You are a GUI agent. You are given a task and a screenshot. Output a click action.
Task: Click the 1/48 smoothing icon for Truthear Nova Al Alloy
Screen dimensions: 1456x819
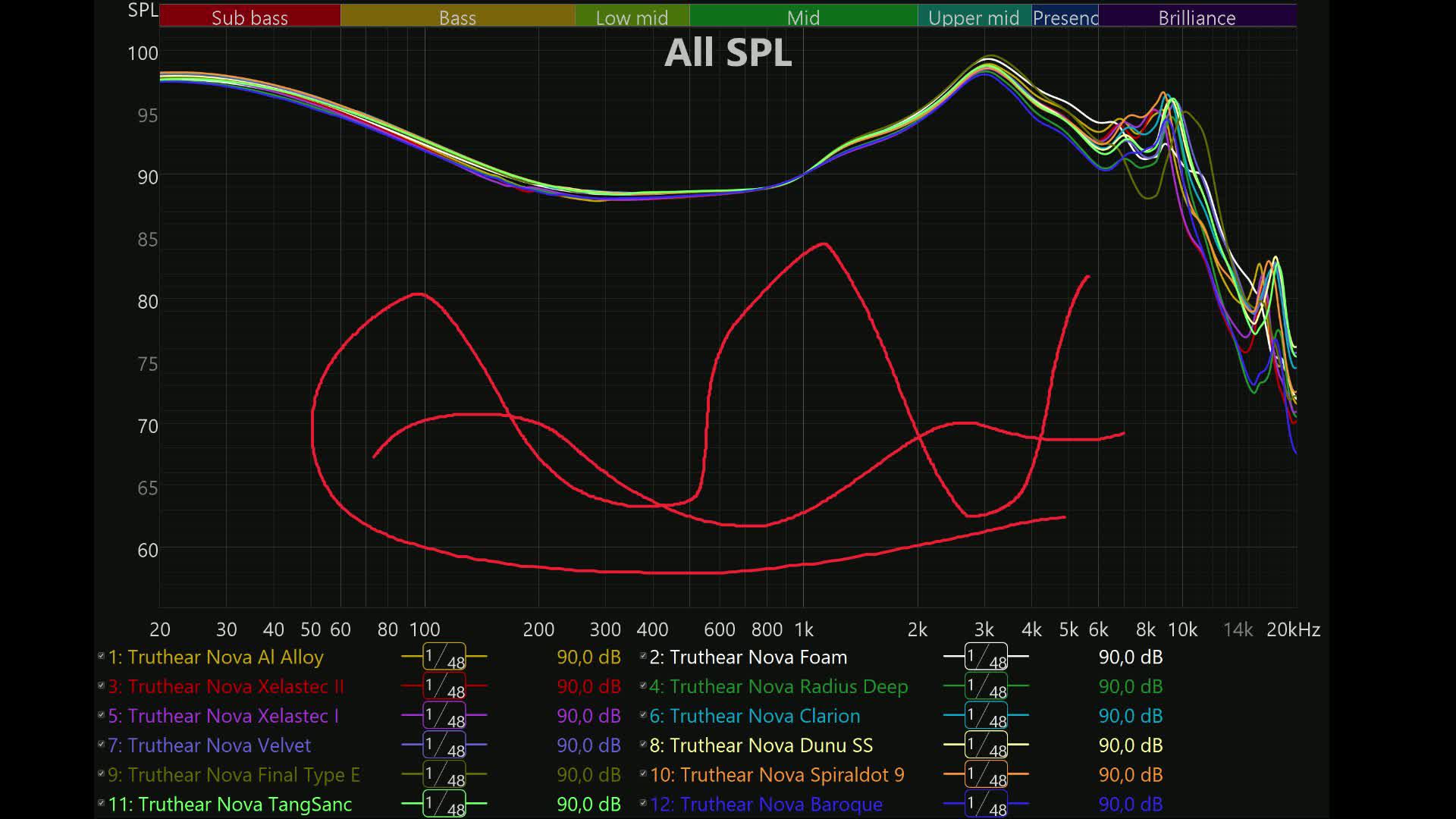(x=444, y=657)
